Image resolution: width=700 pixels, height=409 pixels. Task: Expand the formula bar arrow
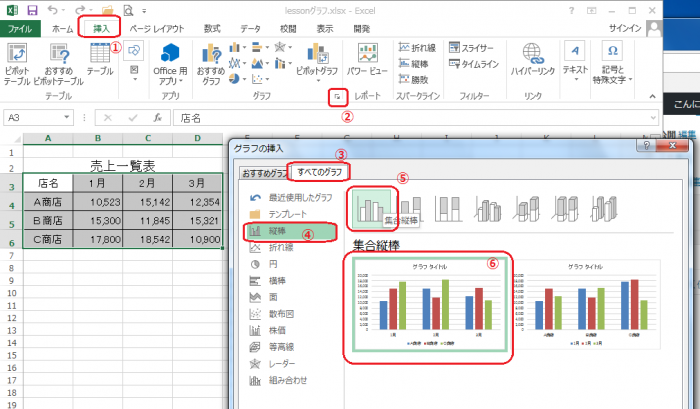click(653, 118)
